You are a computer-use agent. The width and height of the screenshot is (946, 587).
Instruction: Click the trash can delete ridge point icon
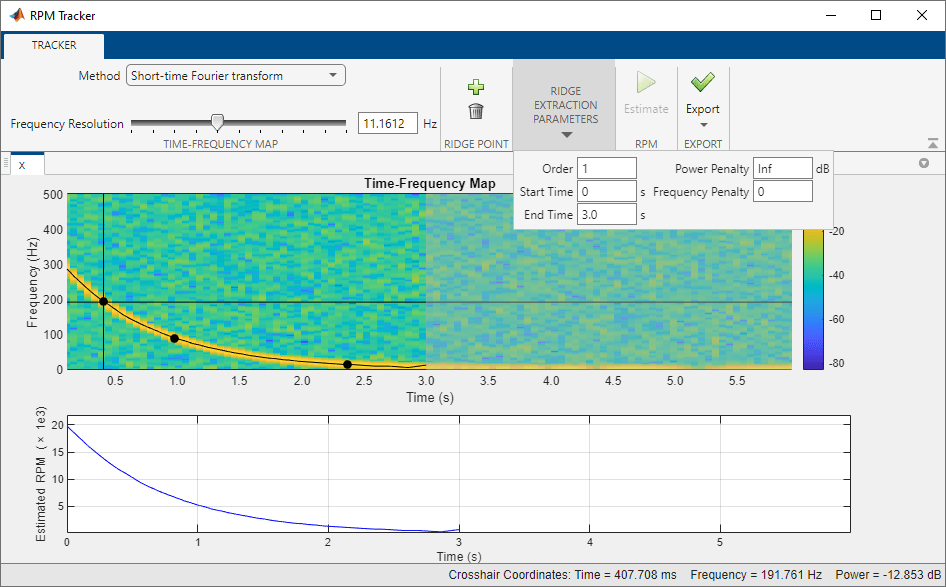coord(476,111)
